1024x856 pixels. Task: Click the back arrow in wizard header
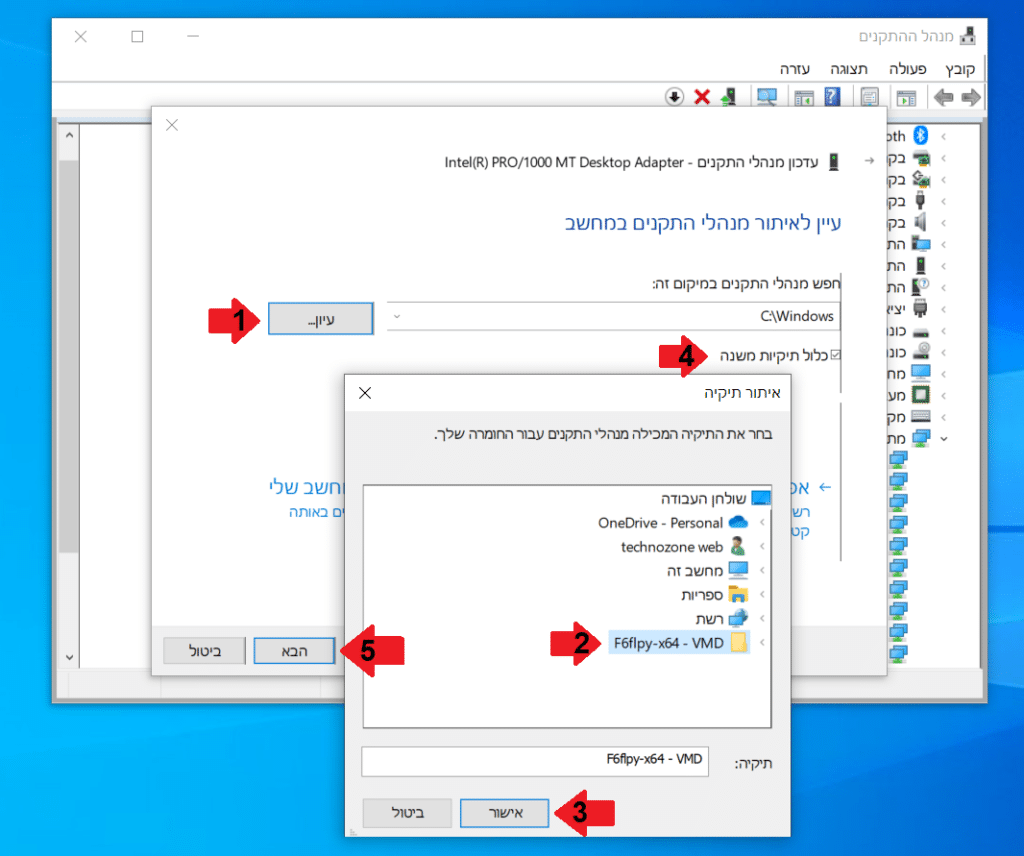[x=869, y=160]
